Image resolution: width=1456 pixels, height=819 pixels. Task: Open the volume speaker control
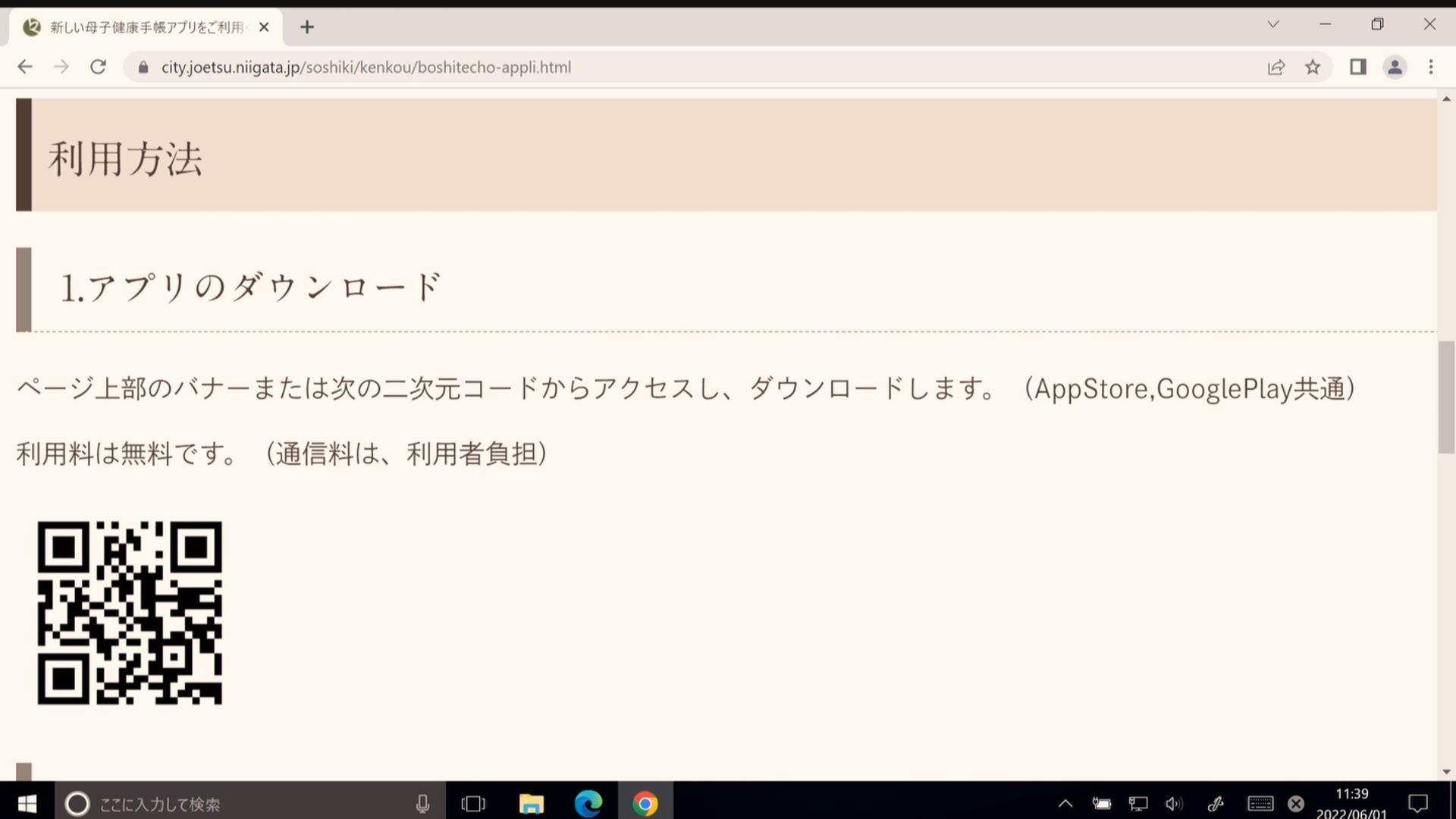pos(1174,804)
